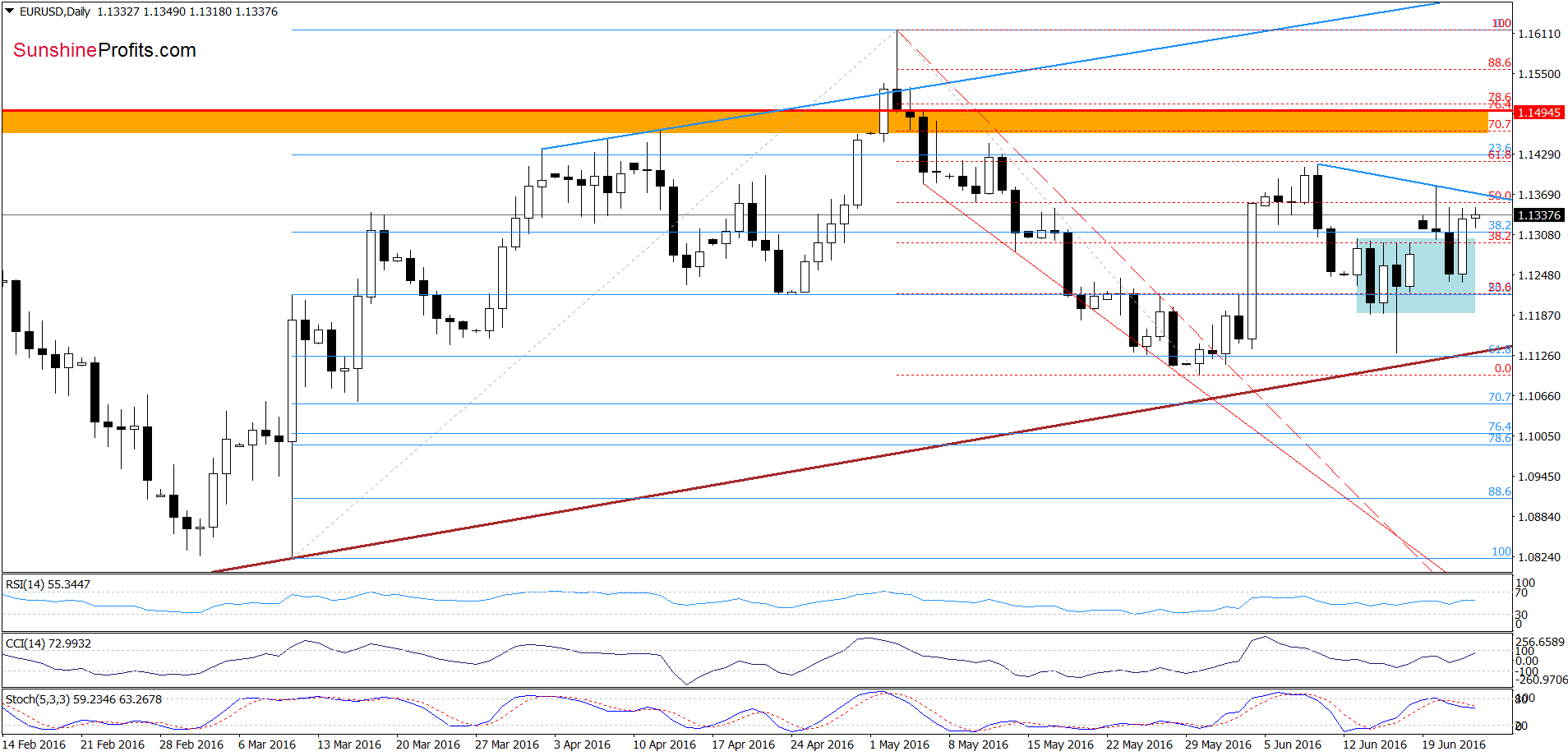Viewport: 1568px width, 756px height.
Task: Click the 29 May 2016 date label
Action: [x=1218, y=744]
